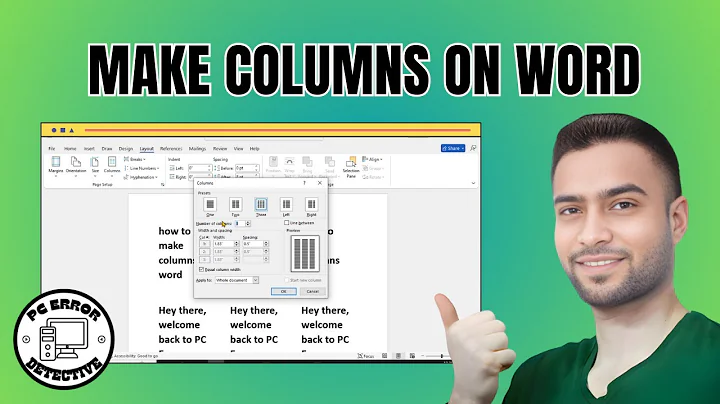The image size is (720, 404).
Task: Toggle the Equal column width checkbox
Action: (x=202, y=269)
